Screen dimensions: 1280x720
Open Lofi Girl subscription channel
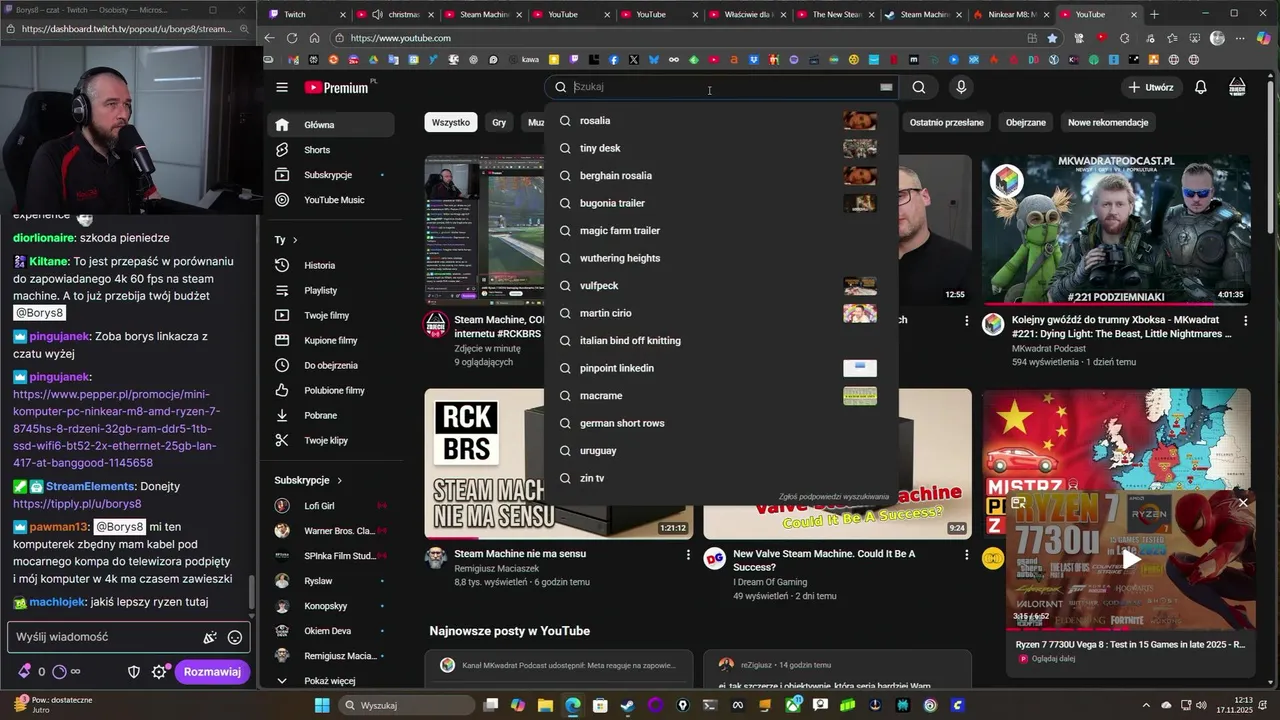point(330,506)
